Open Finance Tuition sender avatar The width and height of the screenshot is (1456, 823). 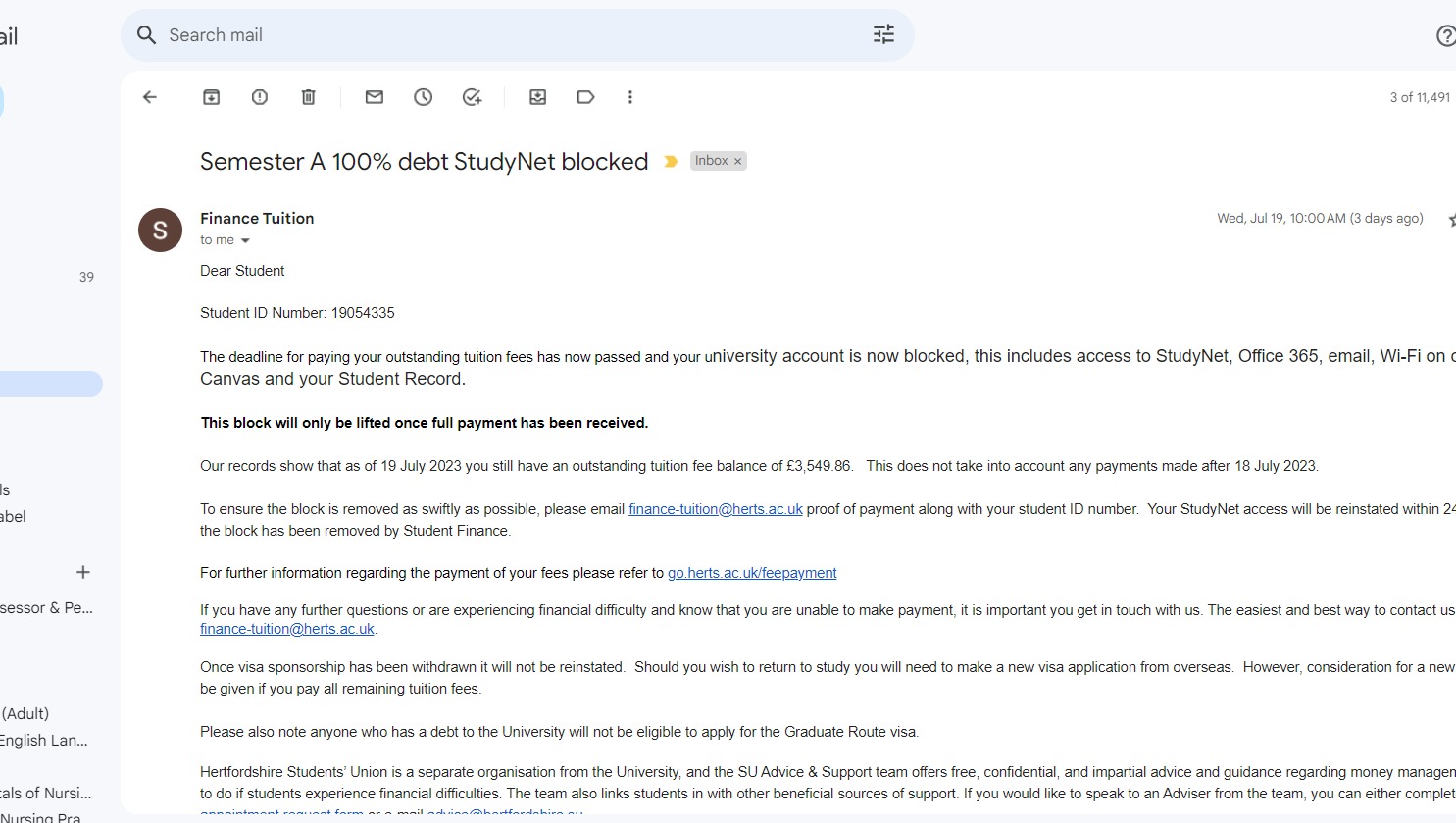point(160,231)
